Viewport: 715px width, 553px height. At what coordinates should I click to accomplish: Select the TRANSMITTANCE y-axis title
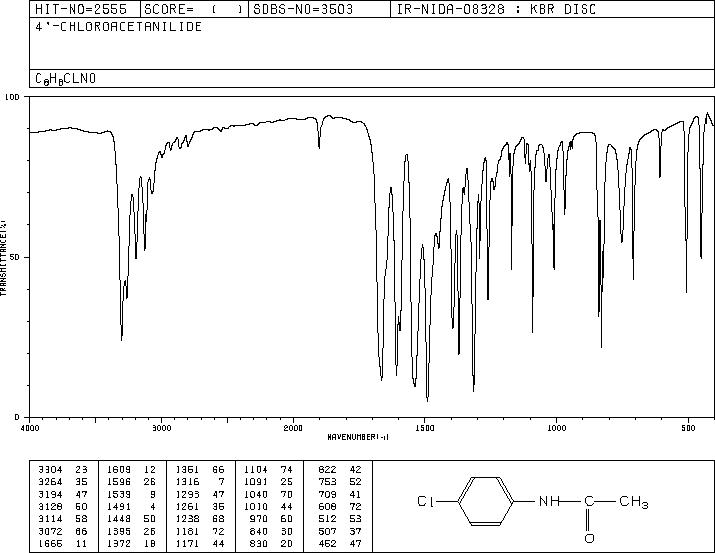click(x=3, y=257)
